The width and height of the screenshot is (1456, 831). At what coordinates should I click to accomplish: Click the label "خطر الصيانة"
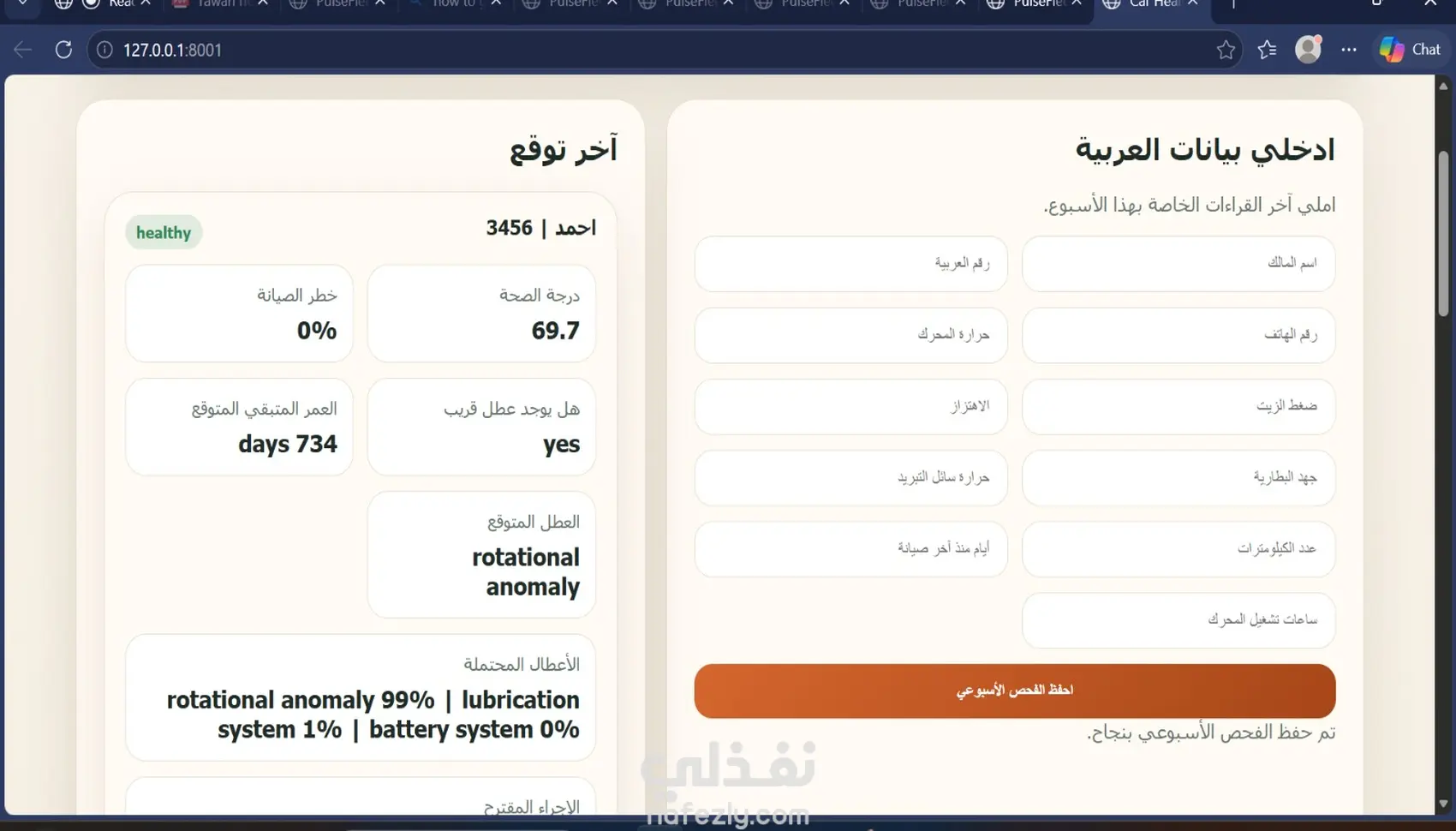coord(297,296)
